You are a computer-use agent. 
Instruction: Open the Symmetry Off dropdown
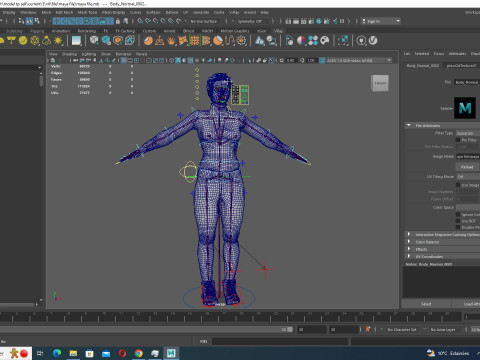pos(252,21)
